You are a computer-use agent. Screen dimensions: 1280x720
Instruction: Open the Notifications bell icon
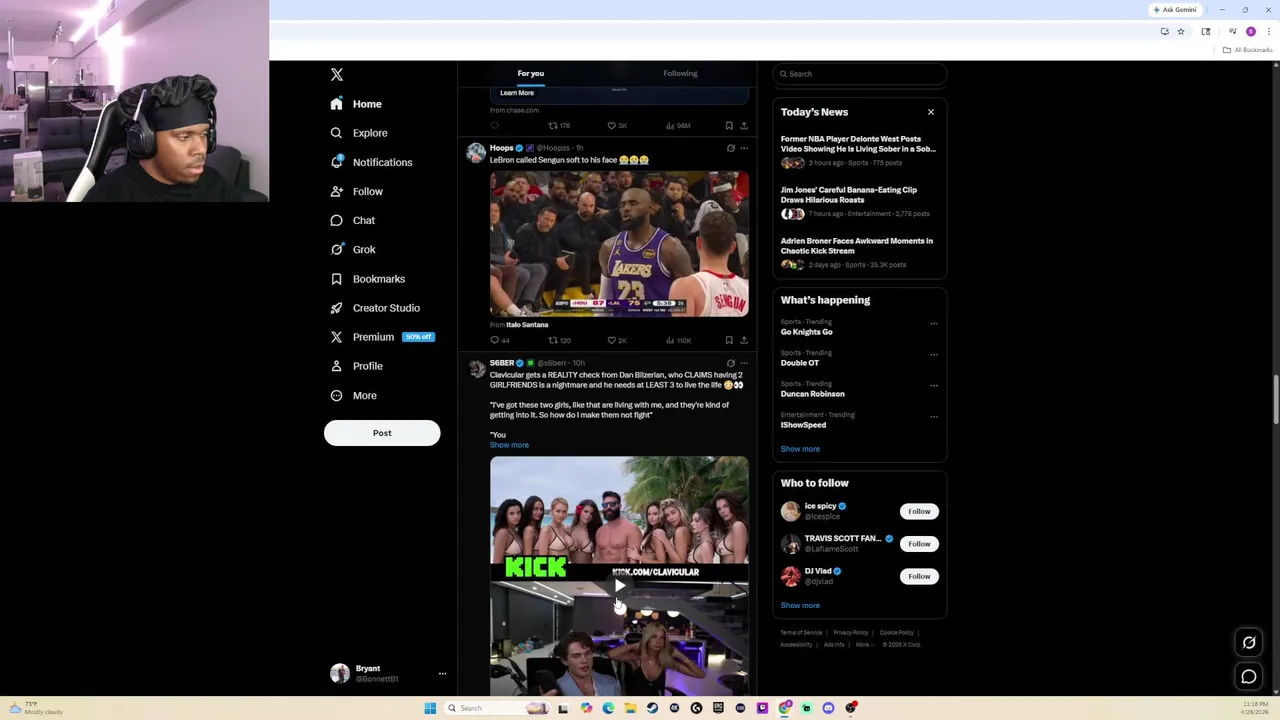coord(337,162)
